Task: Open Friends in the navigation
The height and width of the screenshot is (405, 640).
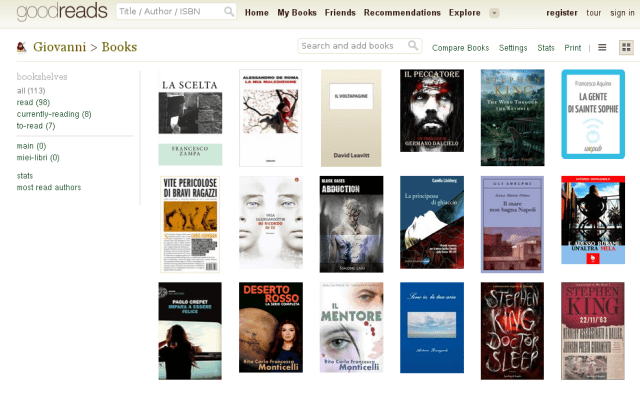Action: tap(340, 13)
